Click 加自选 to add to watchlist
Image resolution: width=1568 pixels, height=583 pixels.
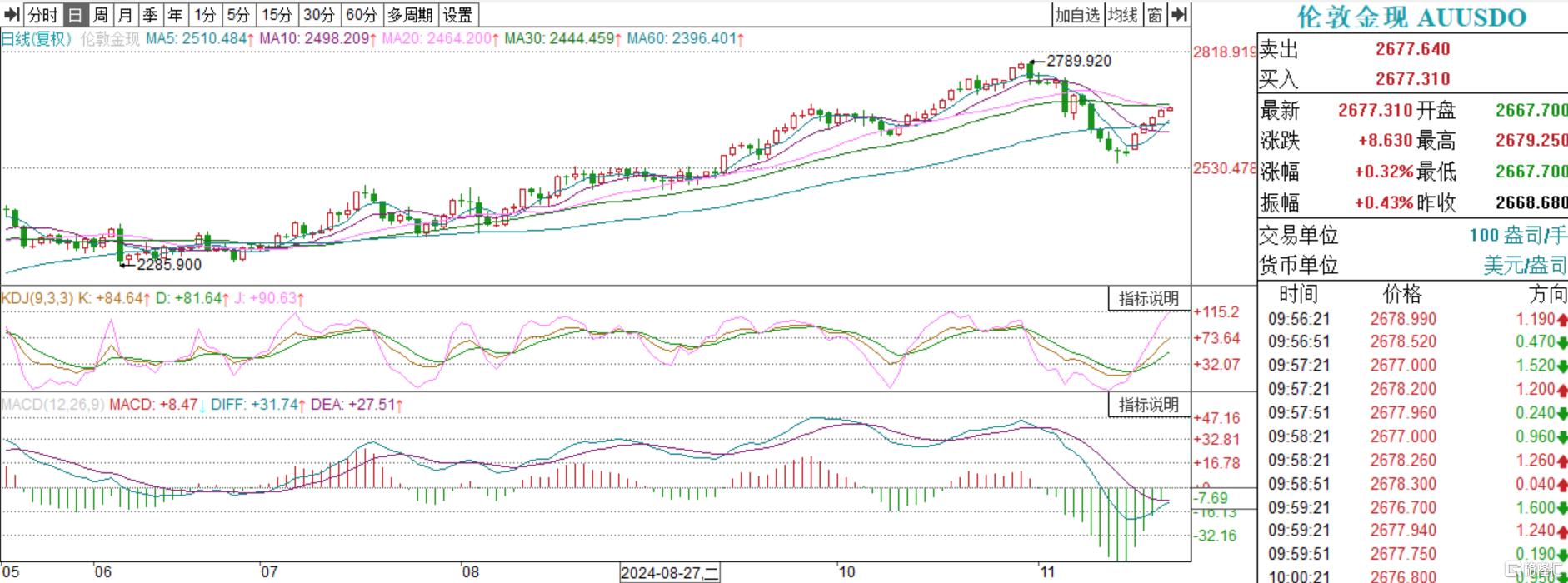tap(1077, 15)
